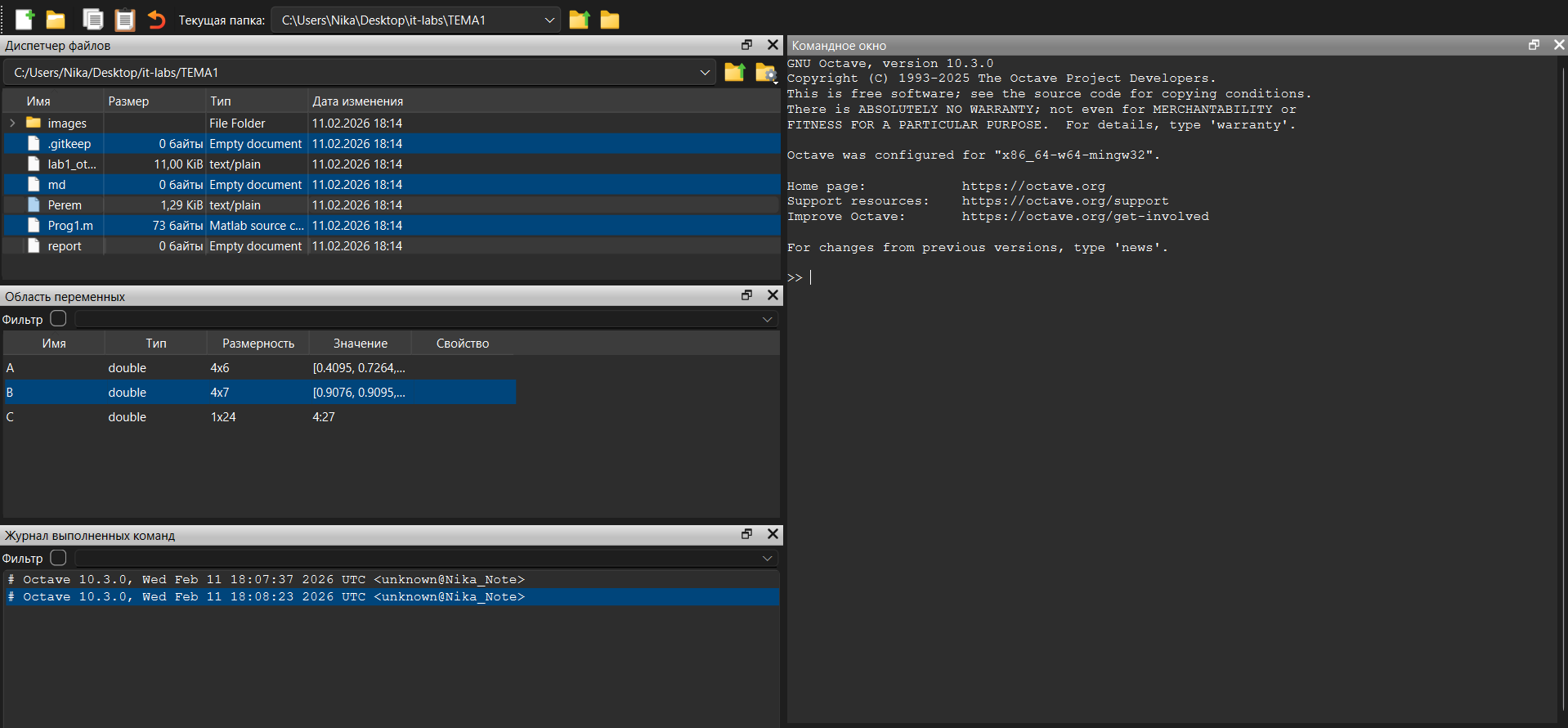This screenshot has height=728, width=1568.
Task: Click the Open File folder icon
Action: click(56, 20)
